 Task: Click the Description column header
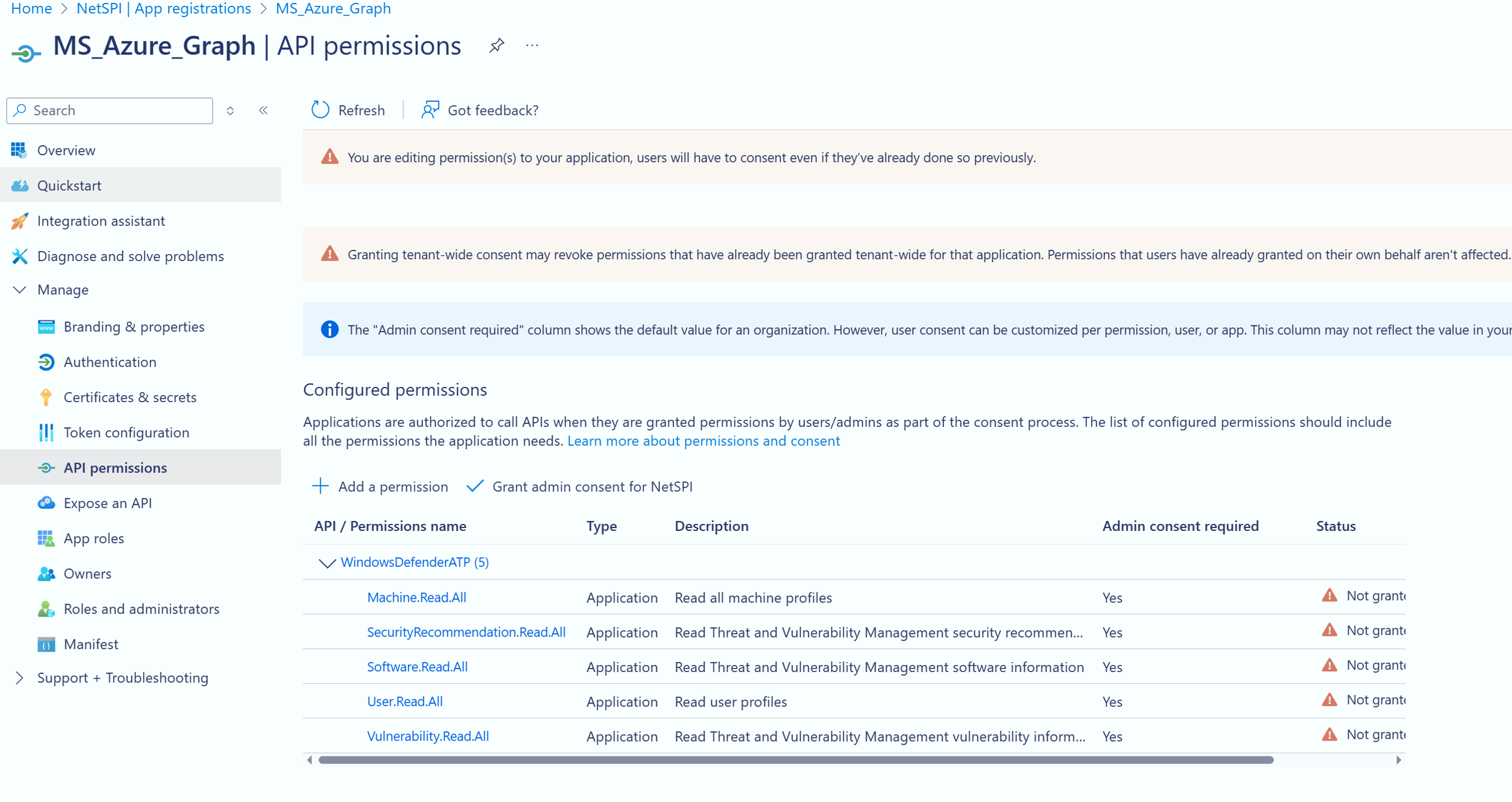[x=711, y=526]
